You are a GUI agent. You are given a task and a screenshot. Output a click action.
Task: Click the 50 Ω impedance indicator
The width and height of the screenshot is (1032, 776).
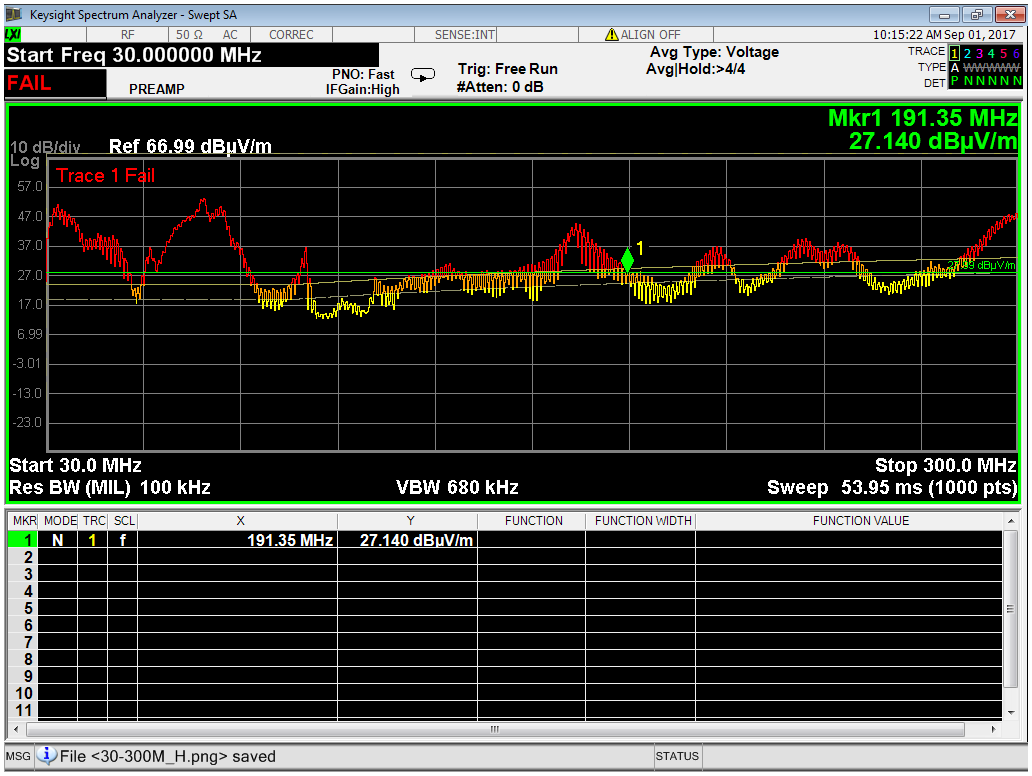click(x=189, y=35)
